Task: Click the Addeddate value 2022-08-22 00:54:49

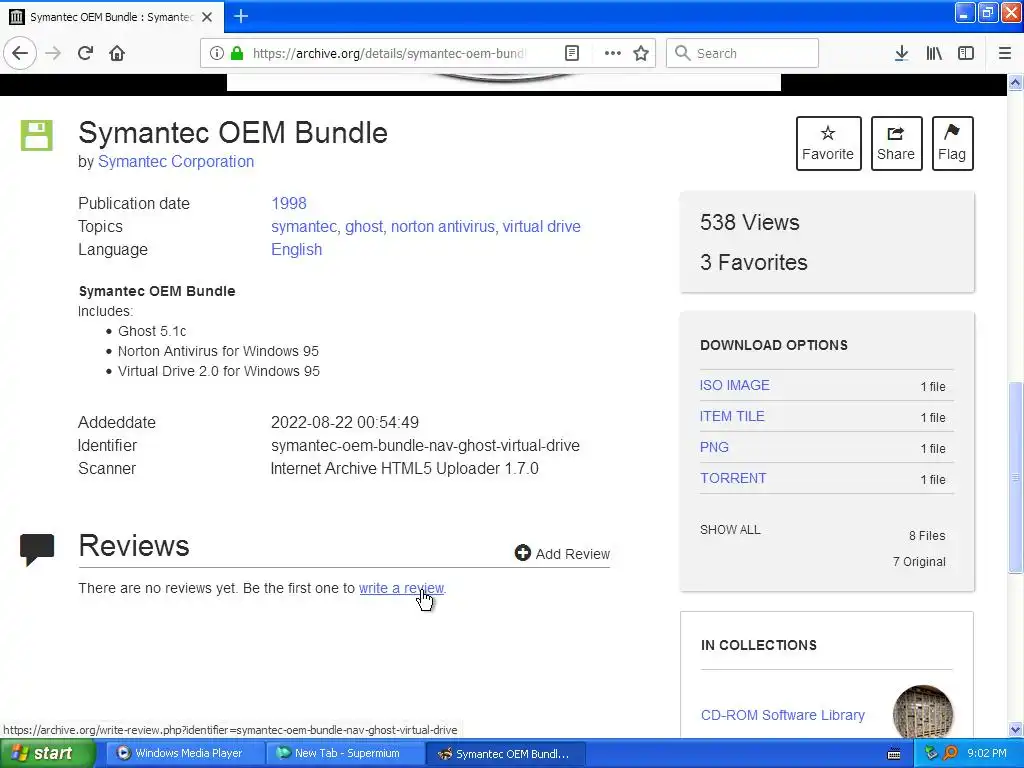Action: tap(345, 423)
